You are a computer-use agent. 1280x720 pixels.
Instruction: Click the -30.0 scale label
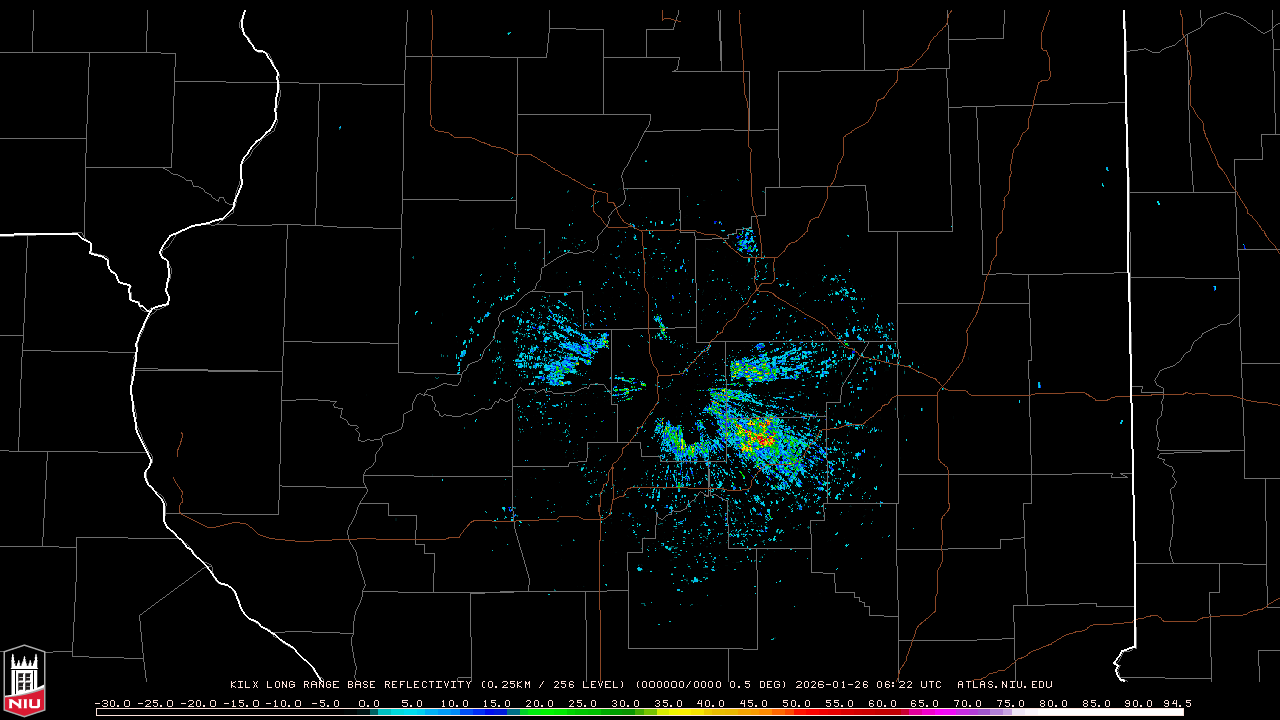(x=112, y=703)
